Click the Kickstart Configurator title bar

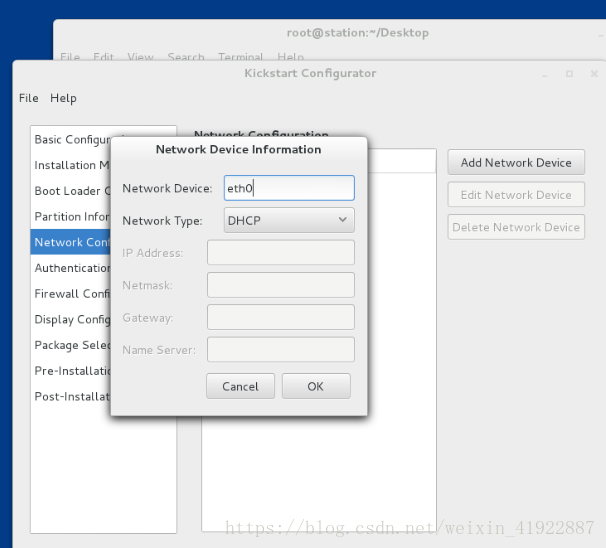click(x=310, y=73)
